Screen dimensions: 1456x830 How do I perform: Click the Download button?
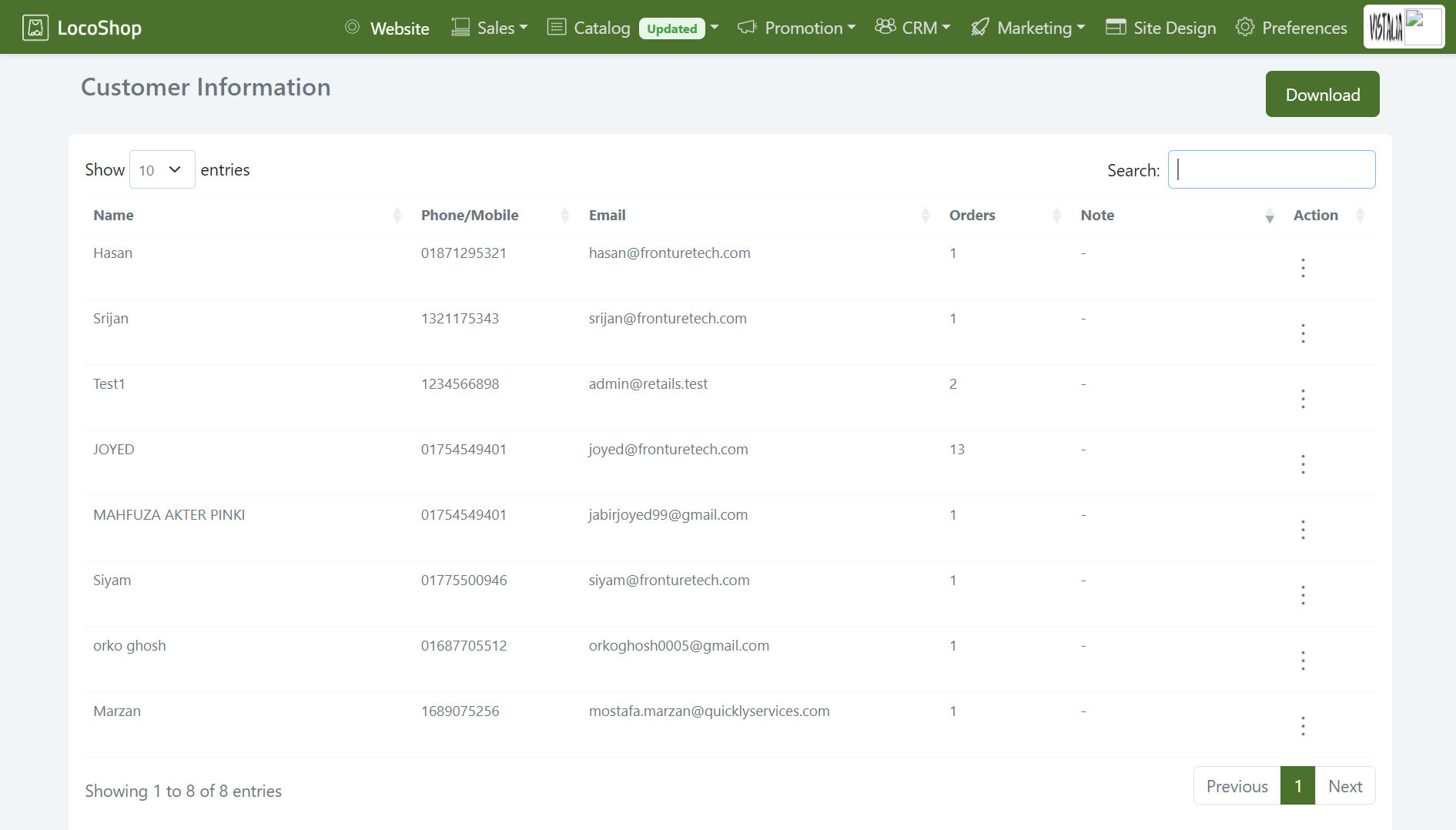1322,94
